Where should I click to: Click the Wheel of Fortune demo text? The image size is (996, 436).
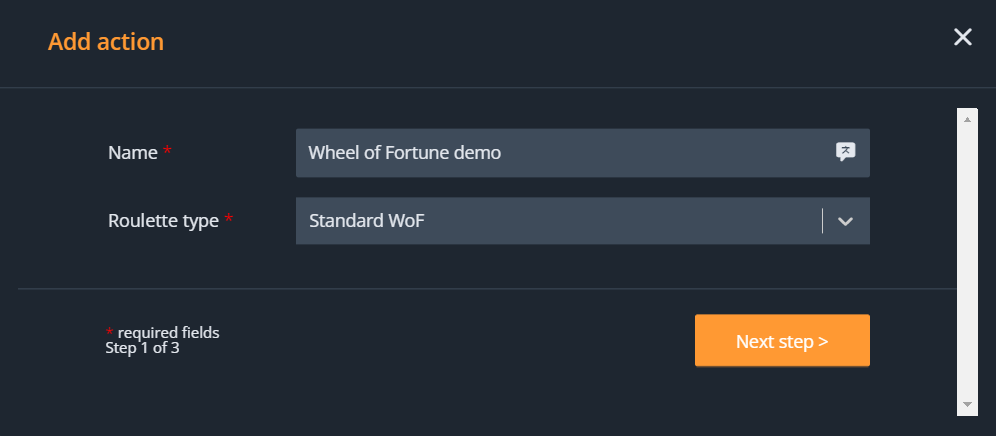click(404, 153)
